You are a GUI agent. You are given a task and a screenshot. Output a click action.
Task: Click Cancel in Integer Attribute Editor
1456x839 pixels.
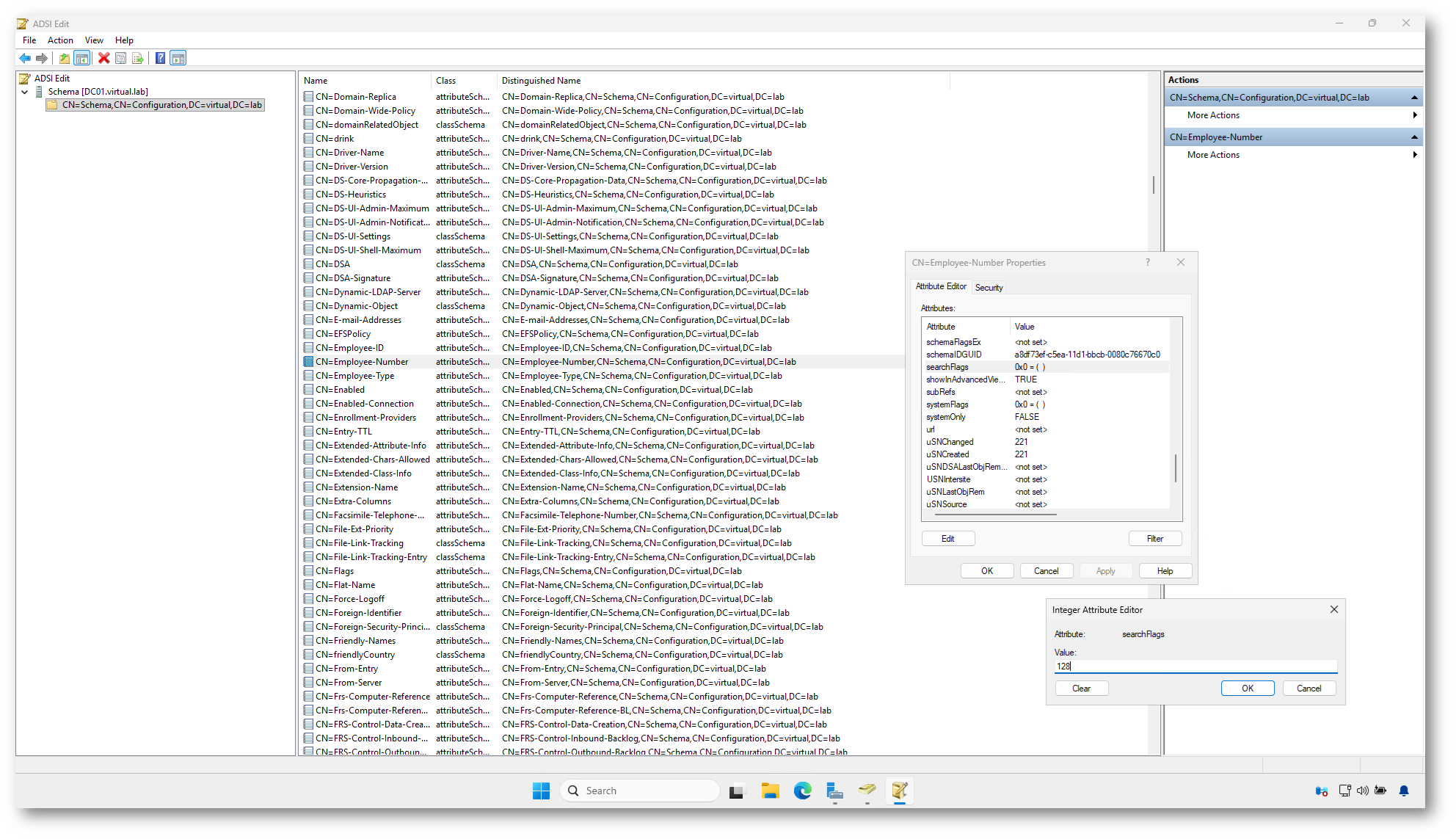(x=1308, y=689)
